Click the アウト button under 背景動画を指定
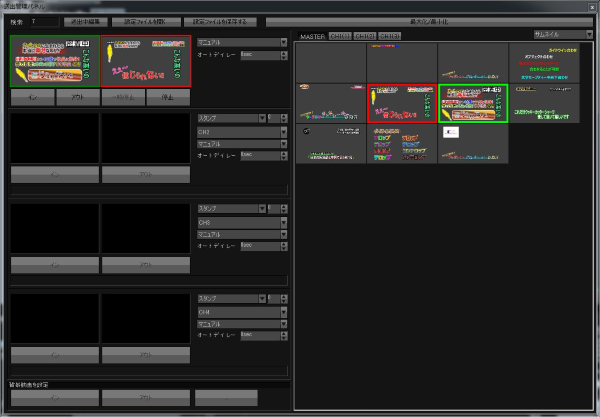Viewport: 600px width, 417px height. tap(146, 398)
